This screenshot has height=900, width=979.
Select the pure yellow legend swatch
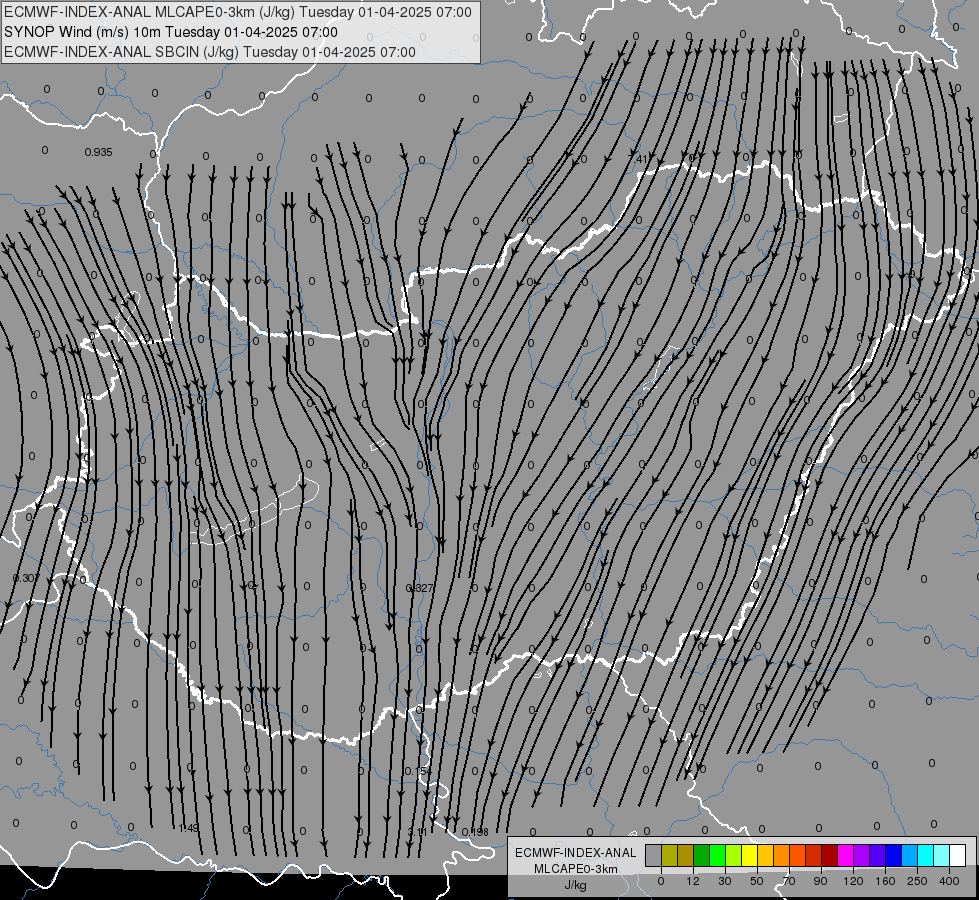click(x=749, y=855)
